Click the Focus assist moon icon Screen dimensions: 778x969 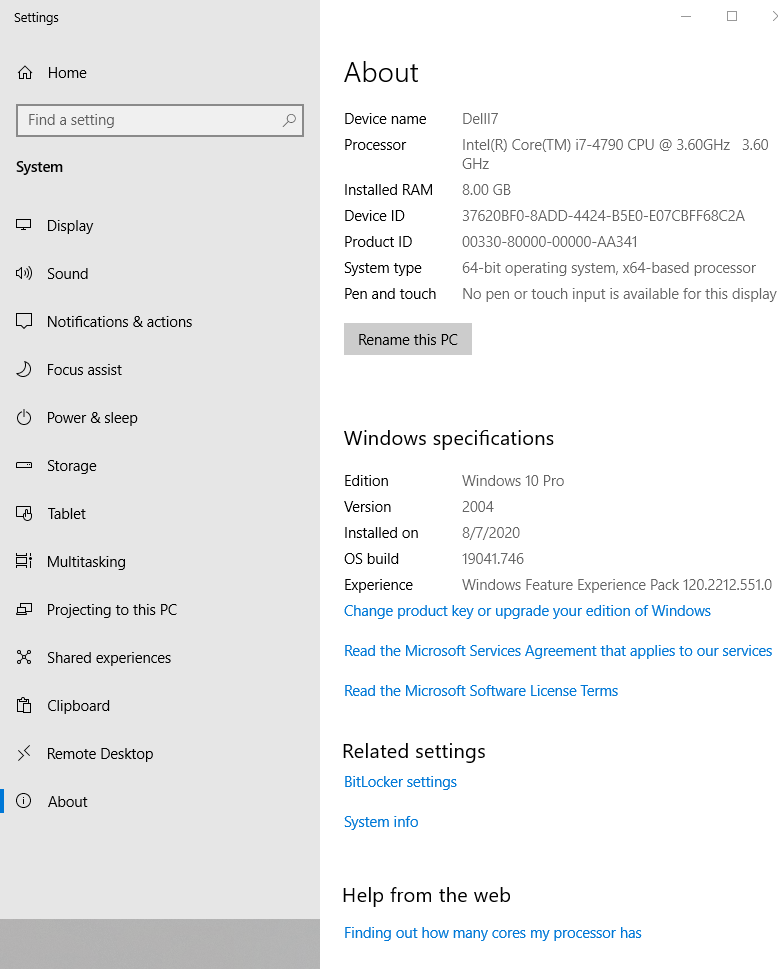pyautogui.click(x=25, y=370)
